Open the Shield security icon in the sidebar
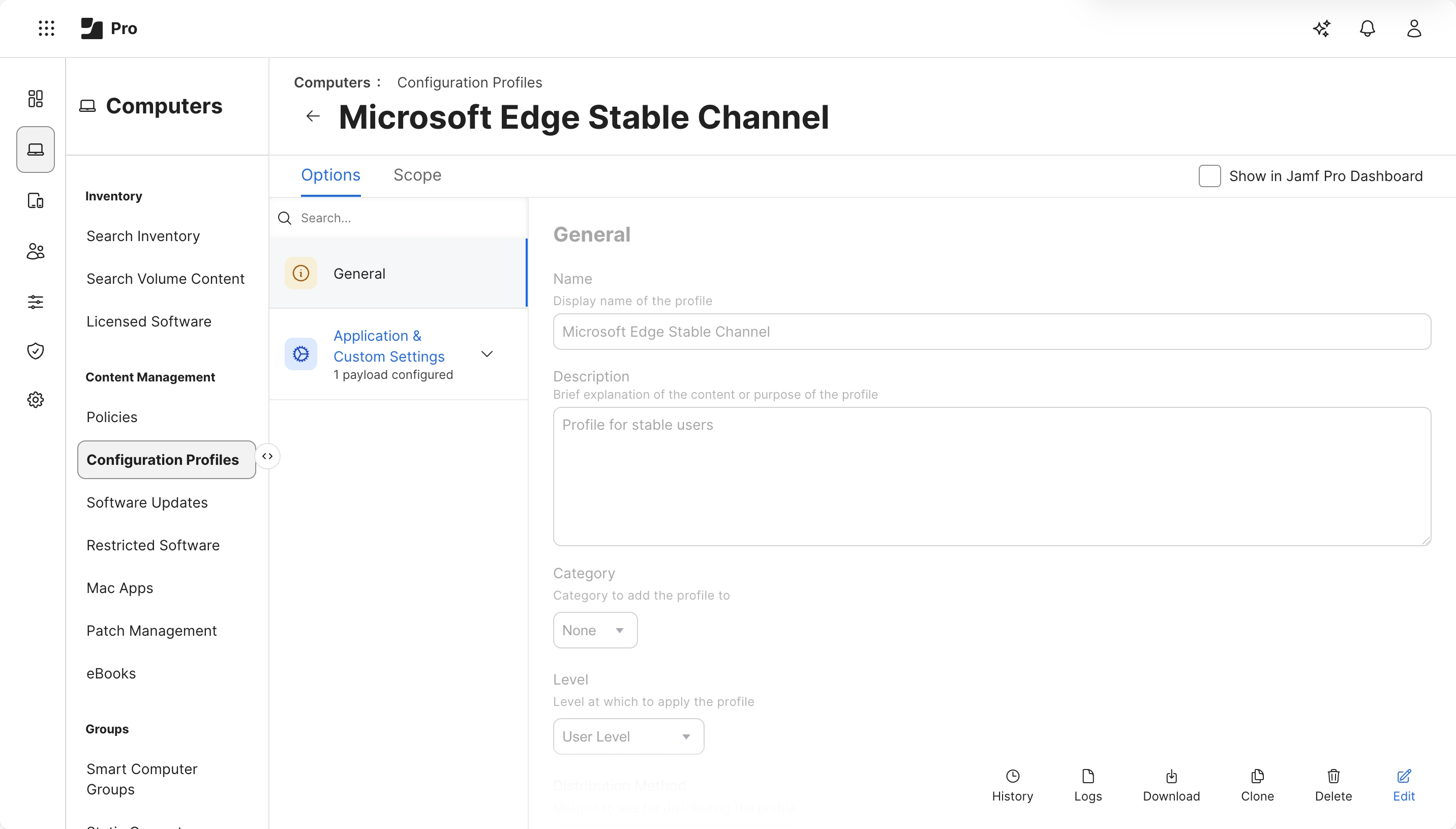The width and height of the screenshot is (1456, 829). tap(35, 351)
